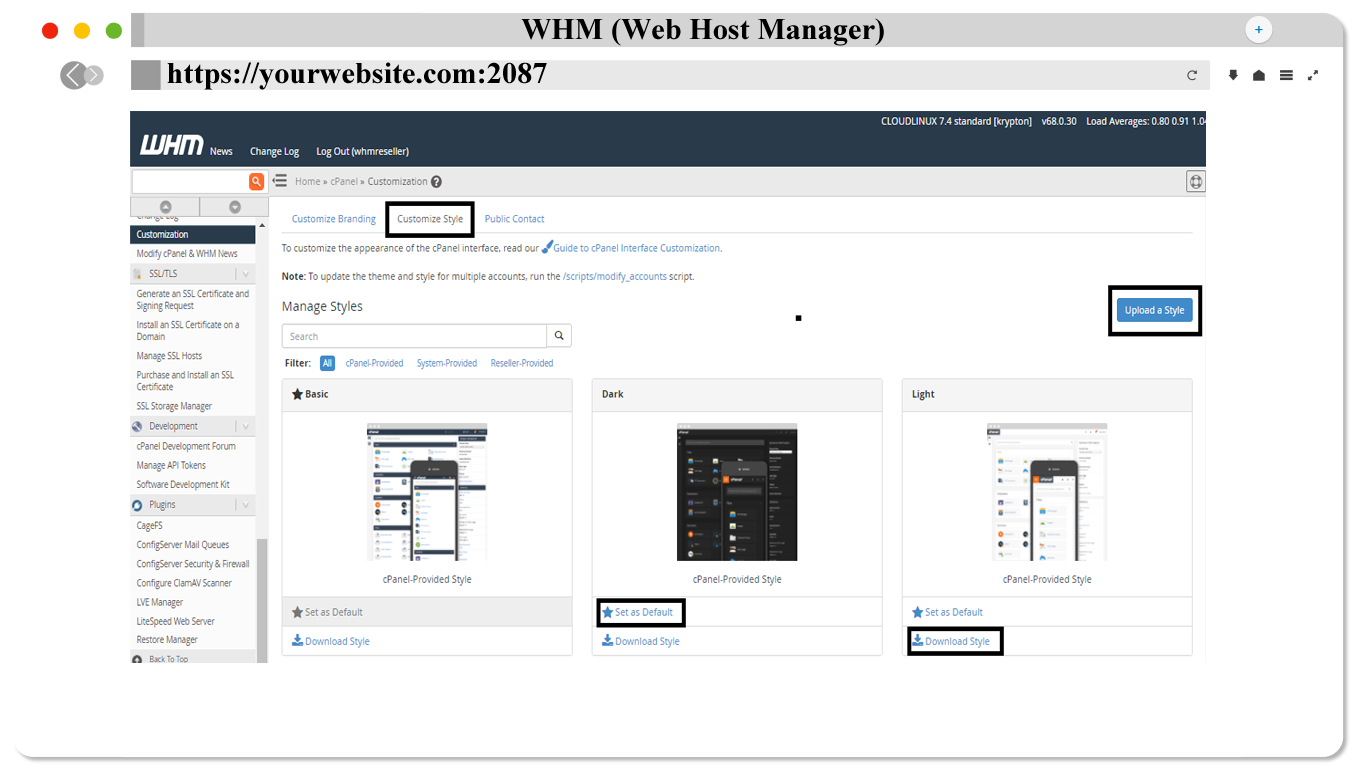Open News in the WHM header
This screenshot has width=1362, height=769.
[x=221, y=152]
